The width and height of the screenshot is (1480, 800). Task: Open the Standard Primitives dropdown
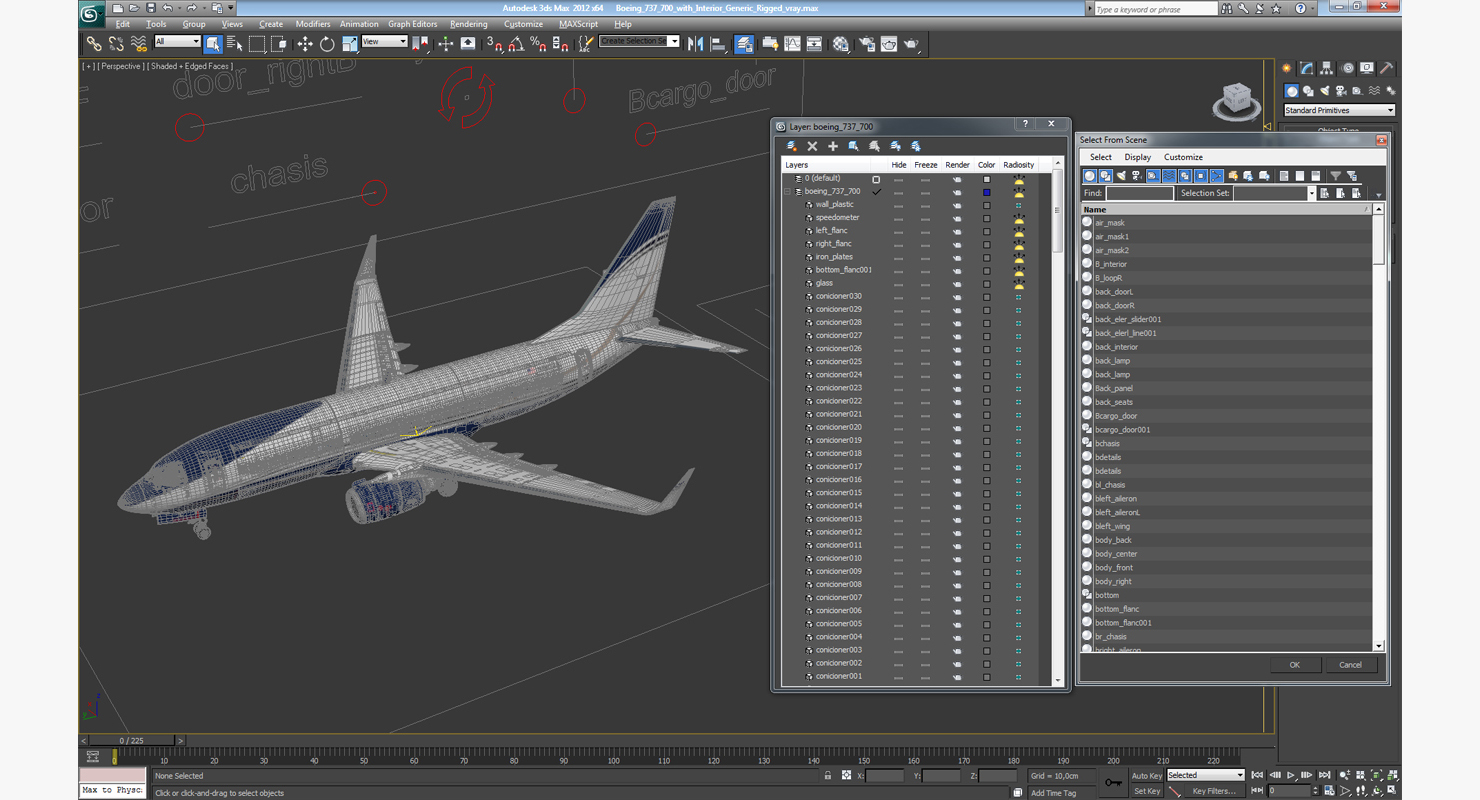1339,110
